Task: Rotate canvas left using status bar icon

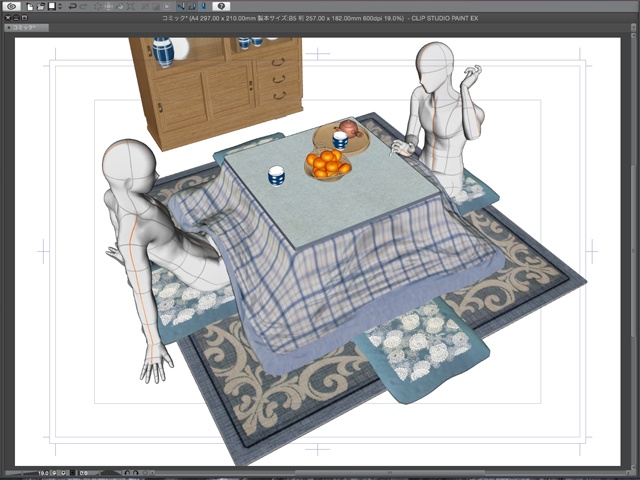Action: click(127, 473)
